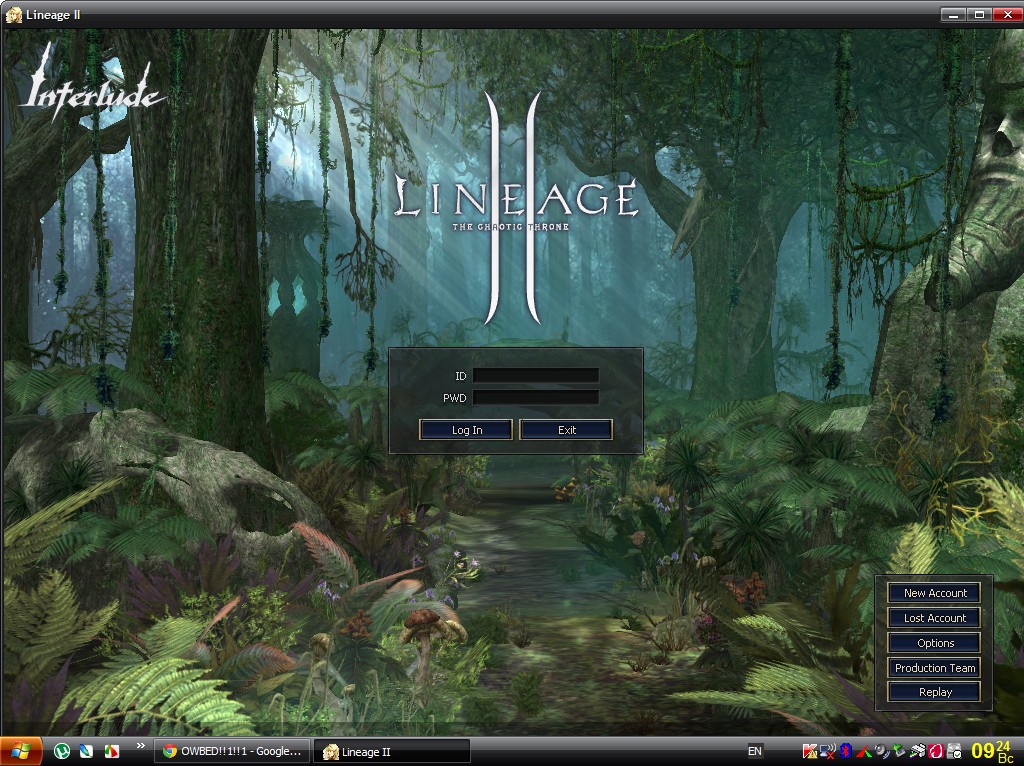View the Production Team credits

[x=935, y=668]
